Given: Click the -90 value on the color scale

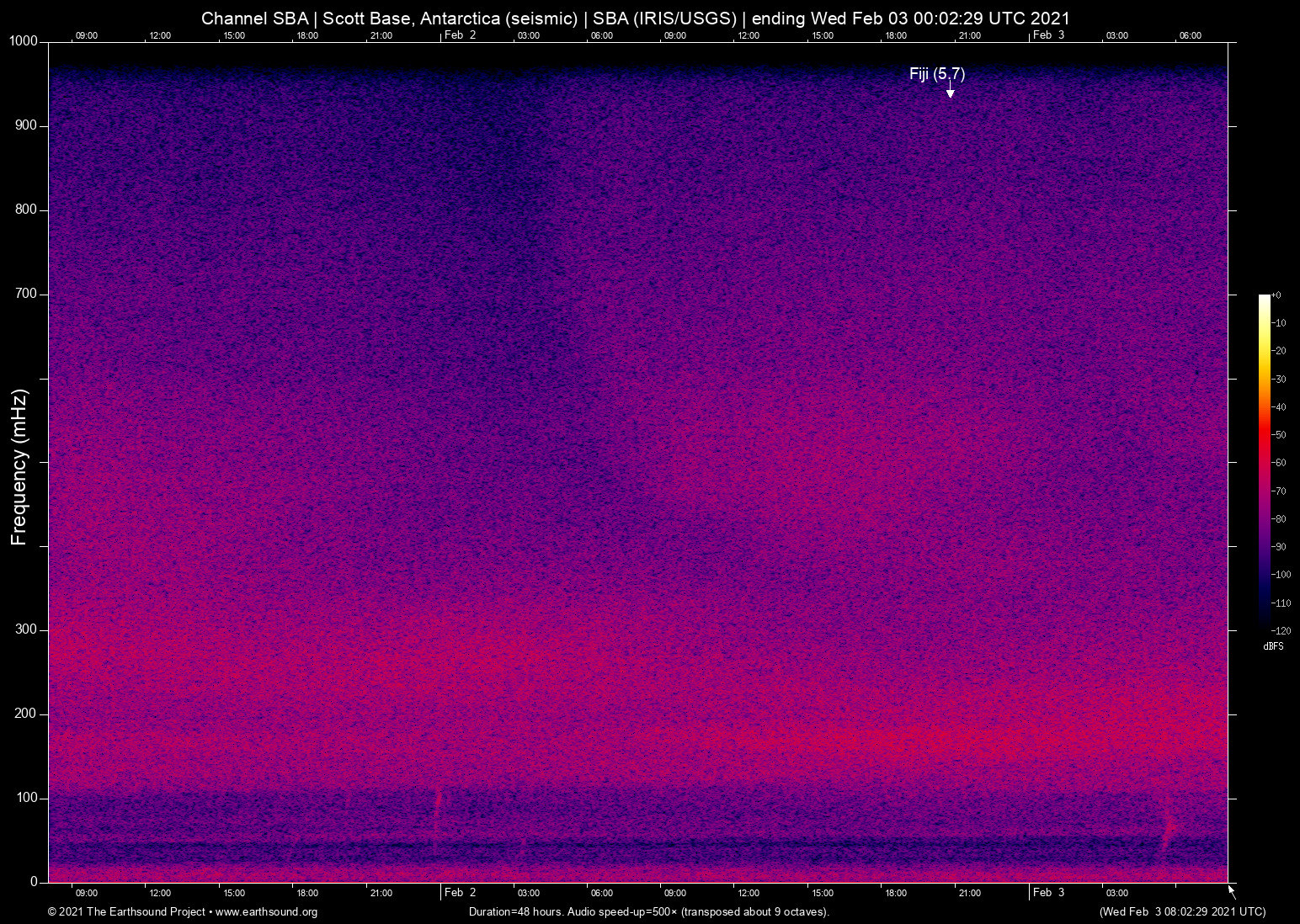Looking at the screenshot, I should click(1279, 547).
